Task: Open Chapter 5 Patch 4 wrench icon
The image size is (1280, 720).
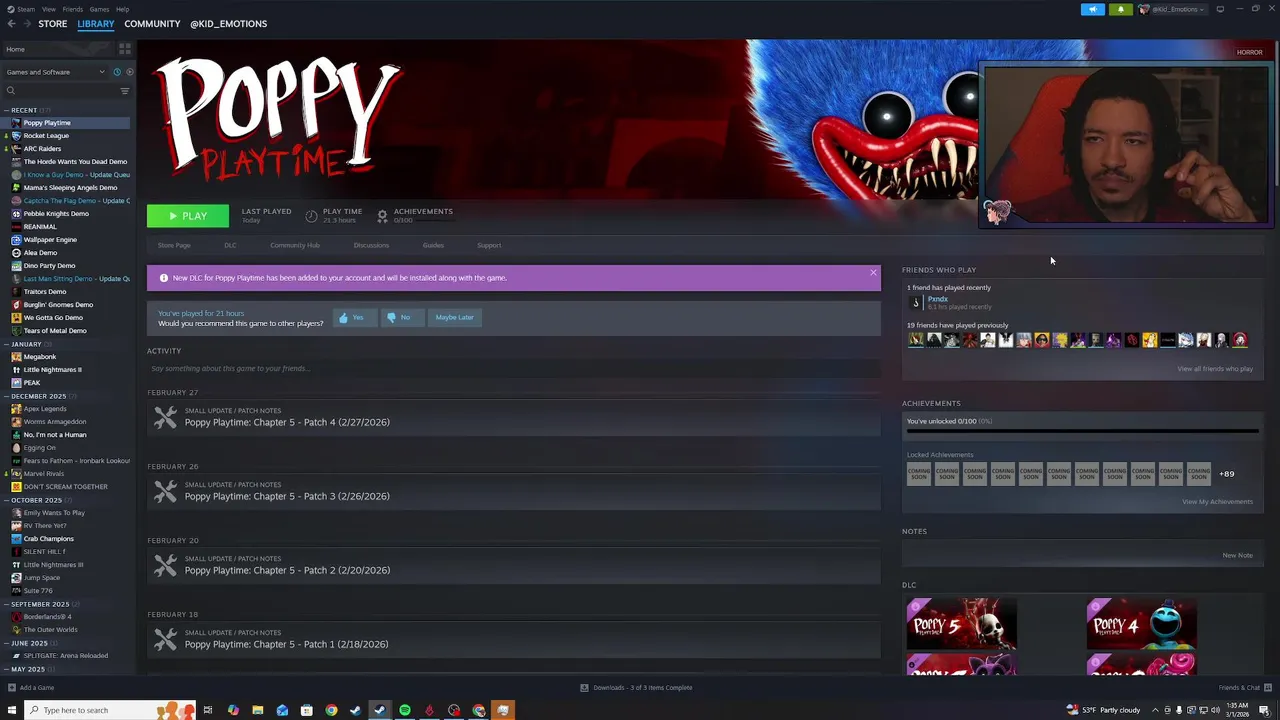Action: pyautogui.click(x=165, y=418)
